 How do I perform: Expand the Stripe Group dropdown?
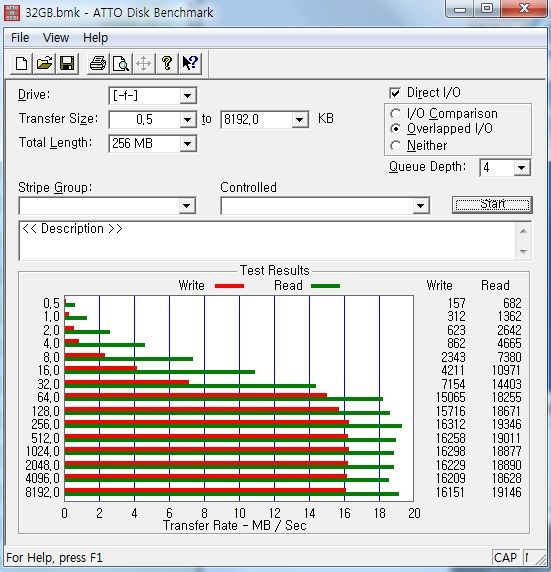pyautogui.click(x=186, y=206)
